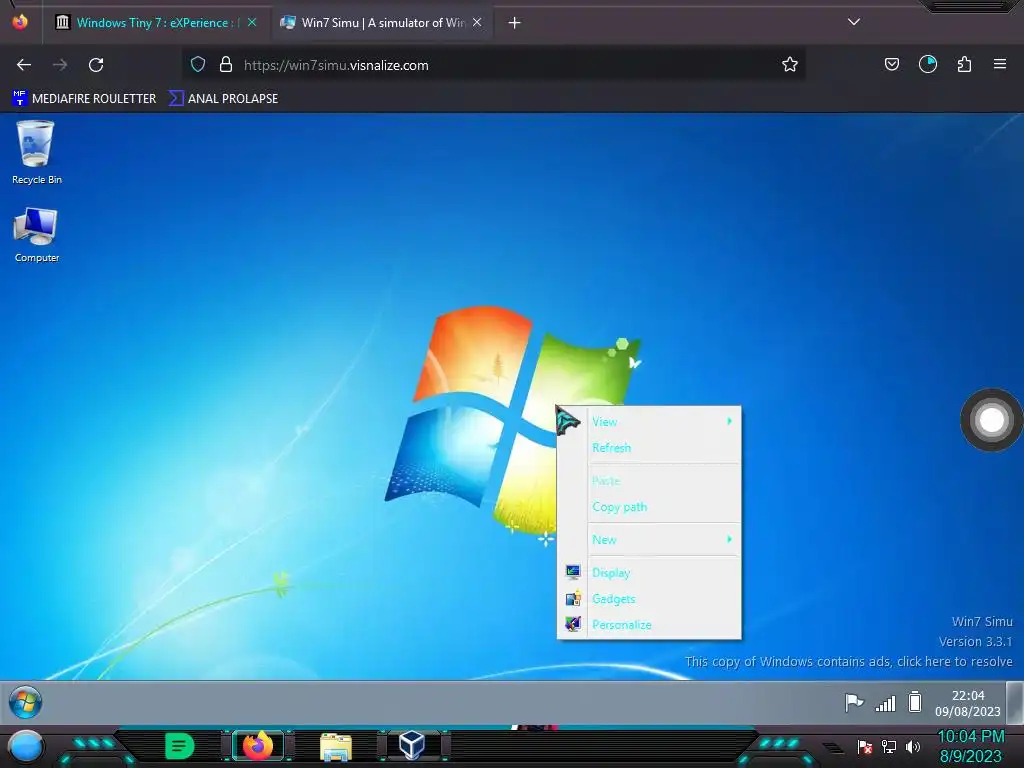Image resolution: width=1024 pixels, height=768 pixels.
Task: Click the floating round assistive button
Action: point(991,420)
